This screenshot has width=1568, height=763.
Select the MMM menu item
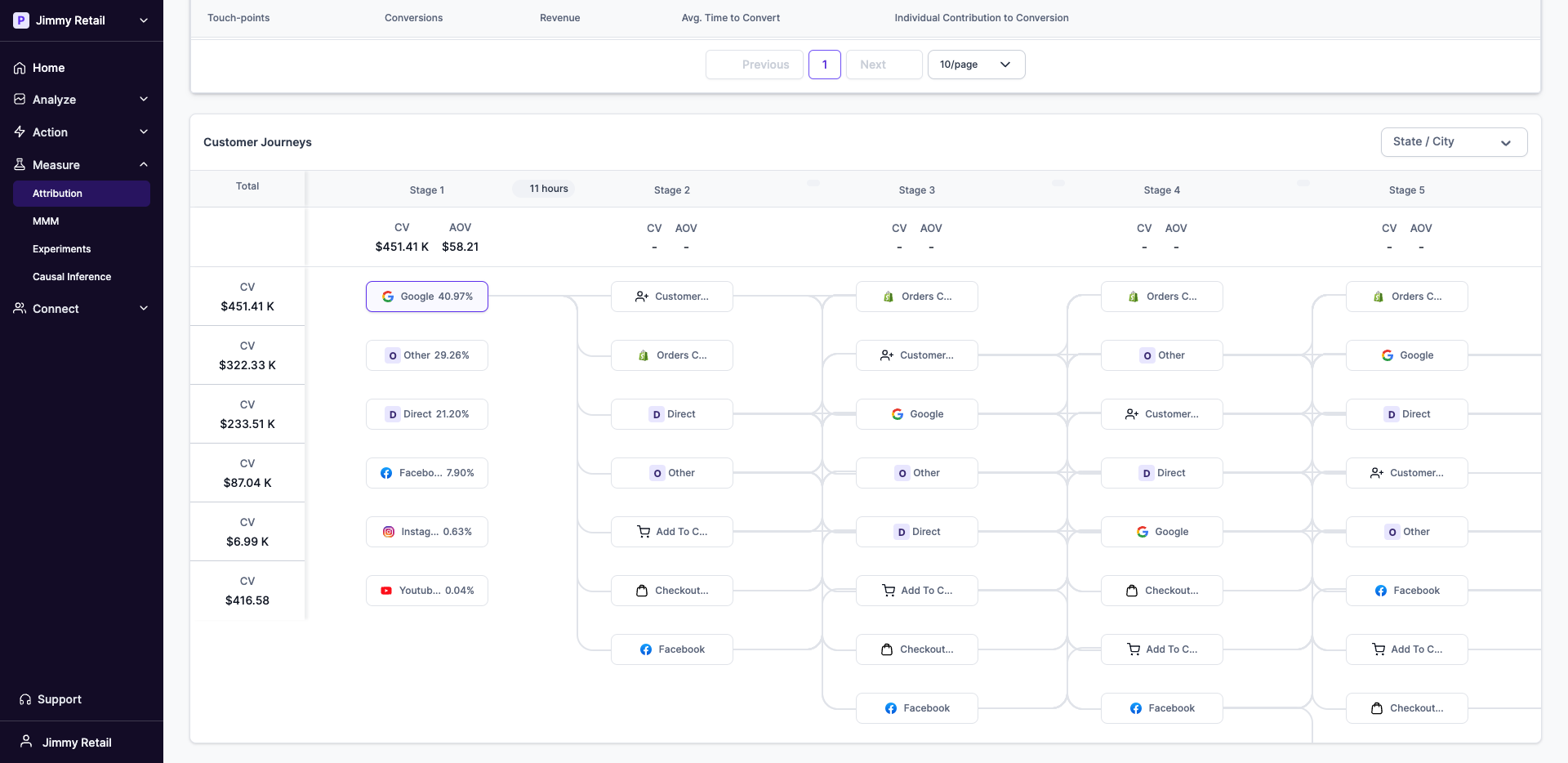coord(47,221)
